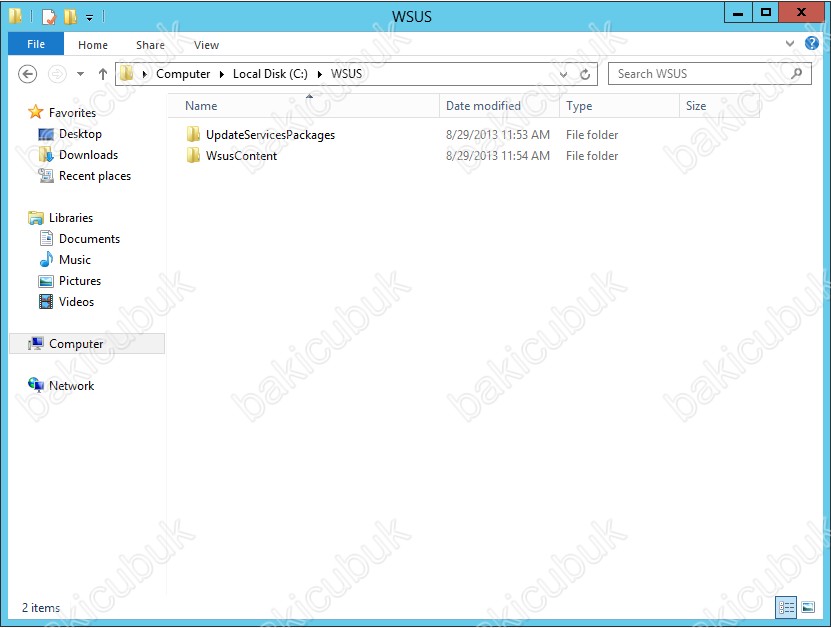The image size is (831, 628).
Task: Select the WsusContent folder name
Action: [241, 156]
